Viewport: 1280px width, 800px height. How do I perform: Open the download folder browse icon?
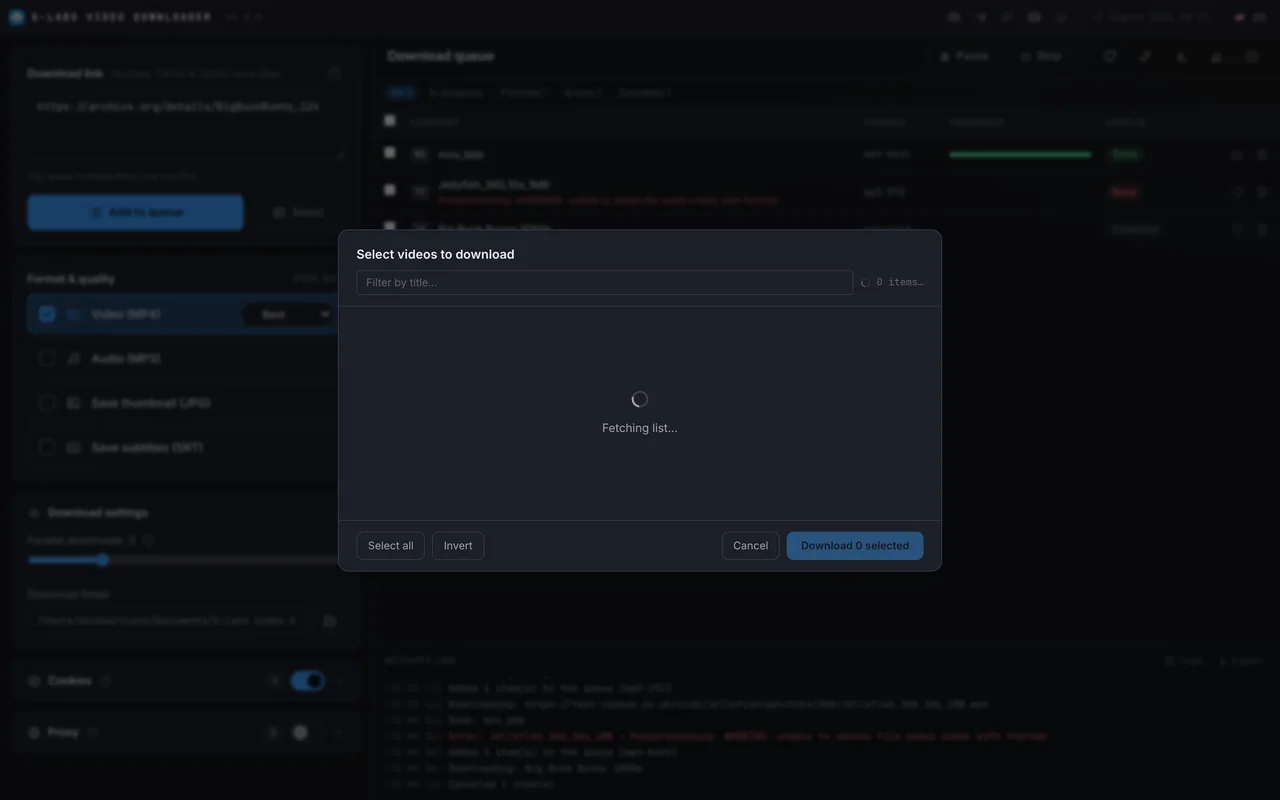tap(329, 620)
